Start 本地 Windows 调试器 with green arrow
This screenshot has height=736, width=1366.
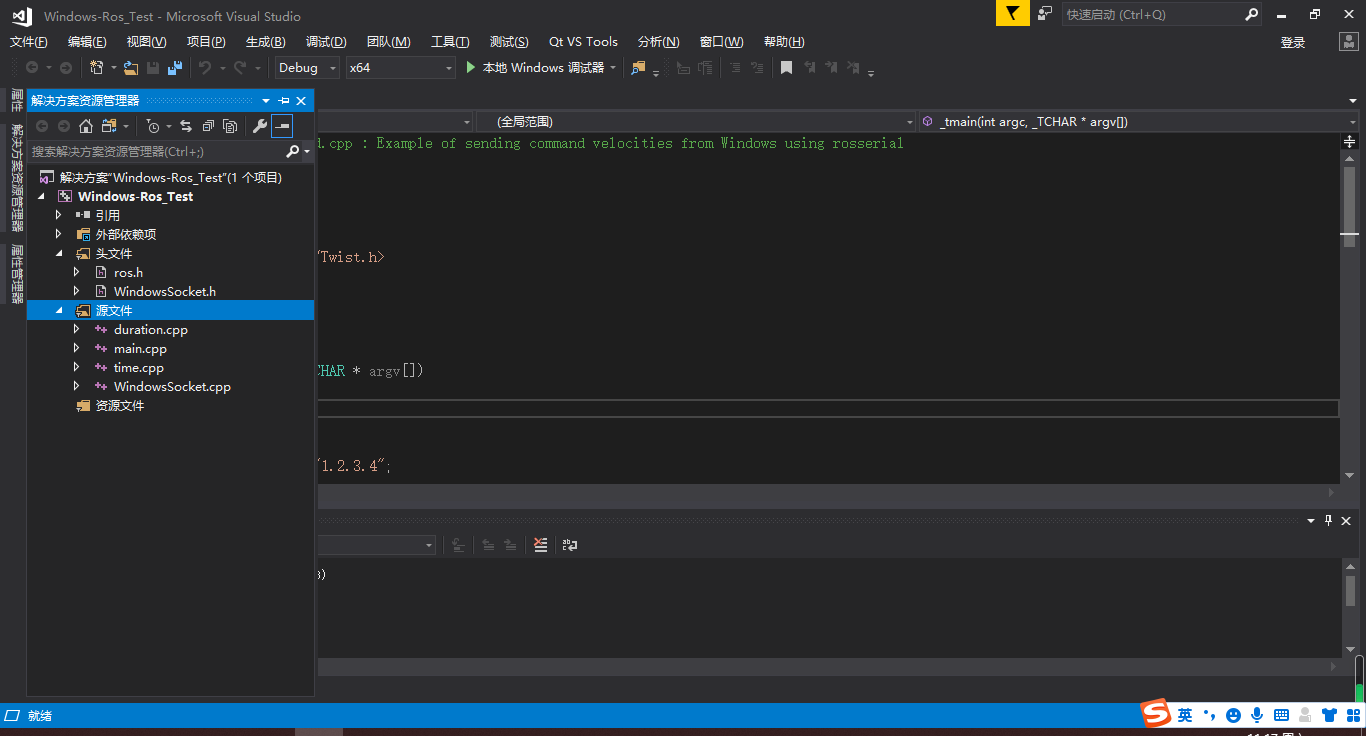click(x=472, y=68)
